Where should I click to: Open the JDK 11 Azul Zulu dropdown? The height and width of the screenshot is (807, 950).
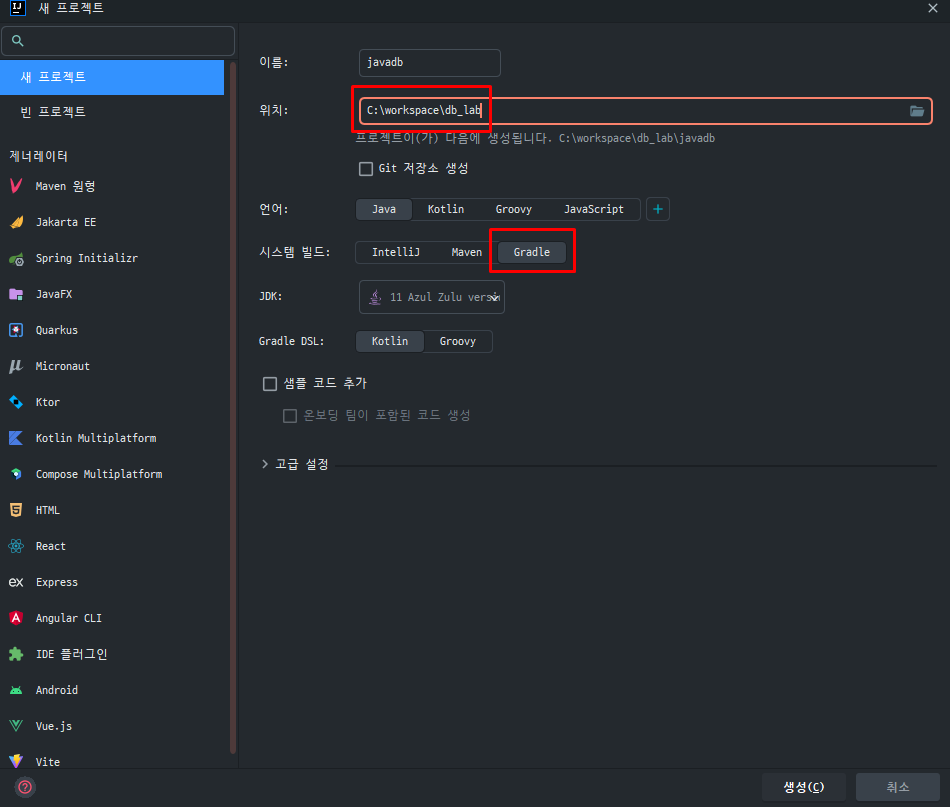pos(431,297)
